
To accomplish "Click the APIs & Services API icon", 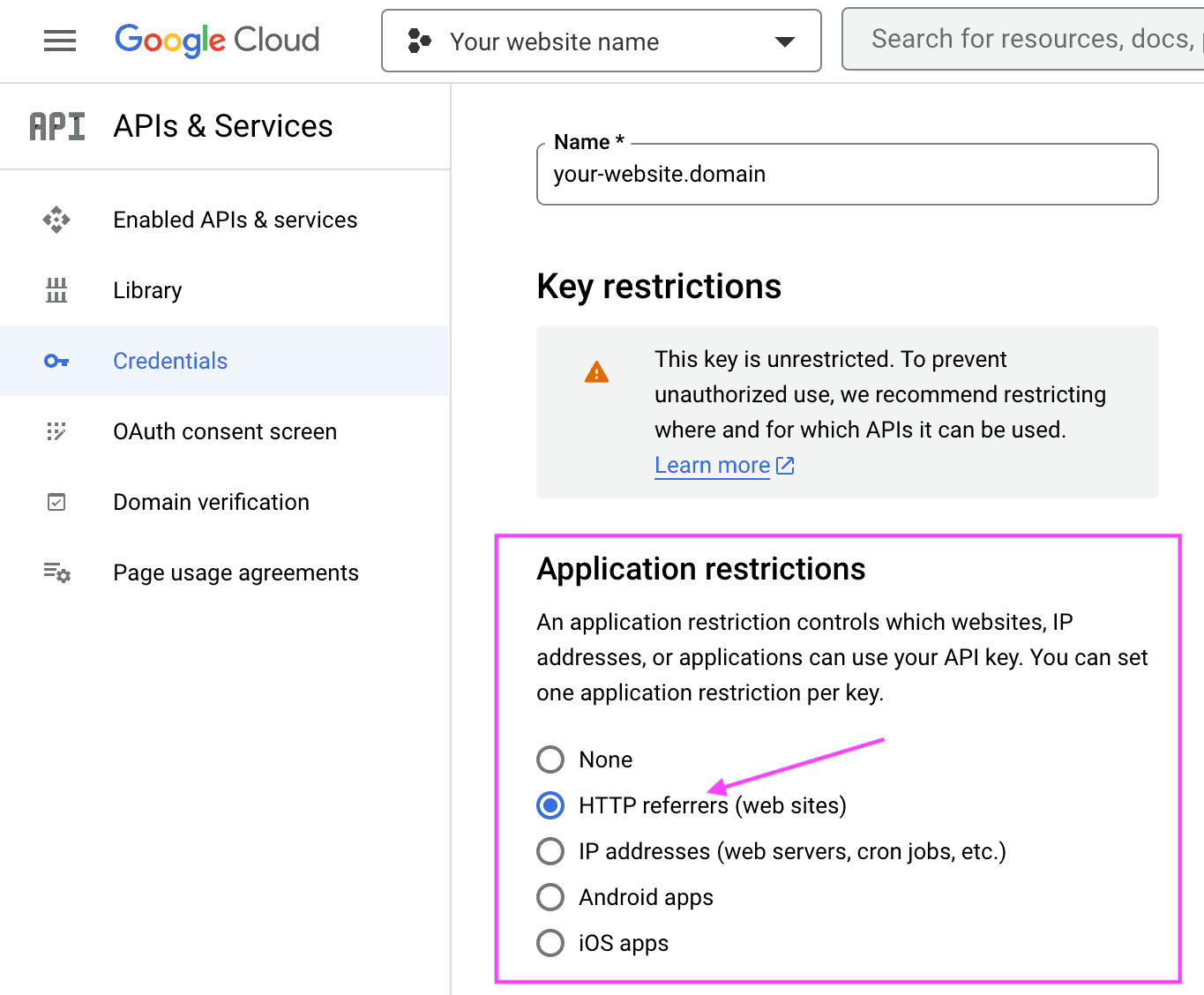I will pyautogui.click(x=56, y=125).
